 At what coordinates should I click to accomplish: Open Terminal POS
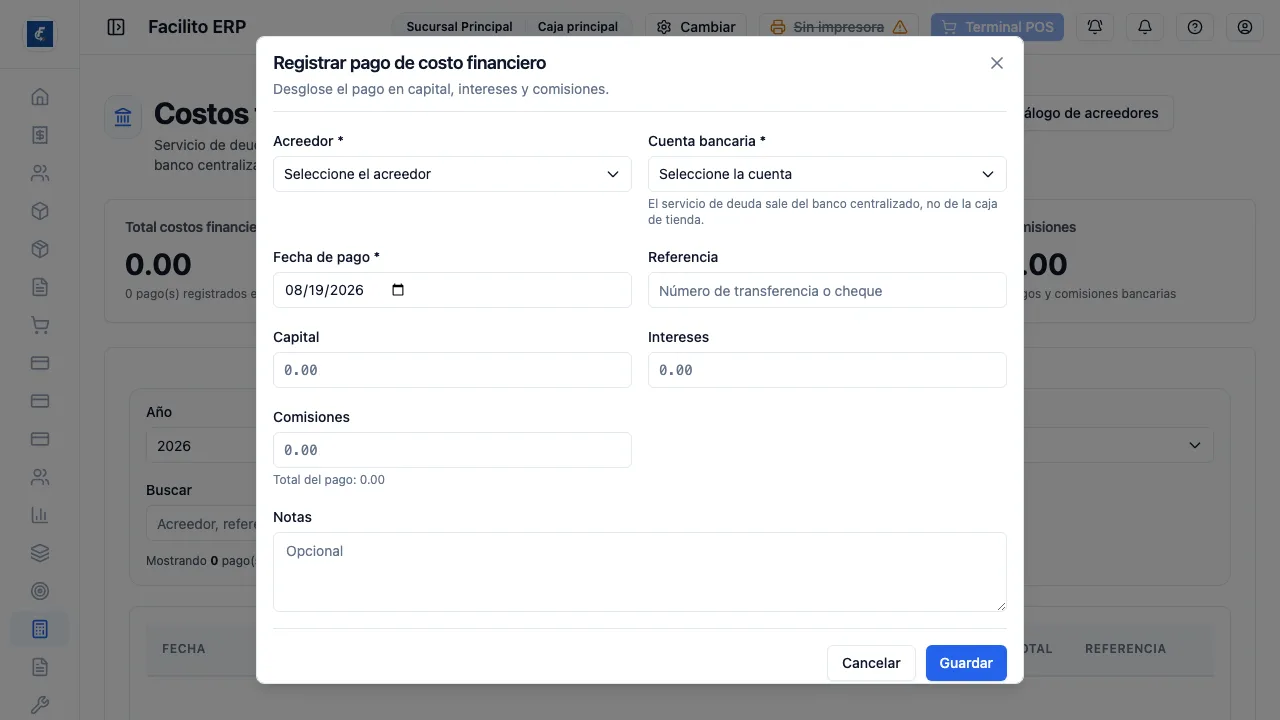[x=997, y=27]
